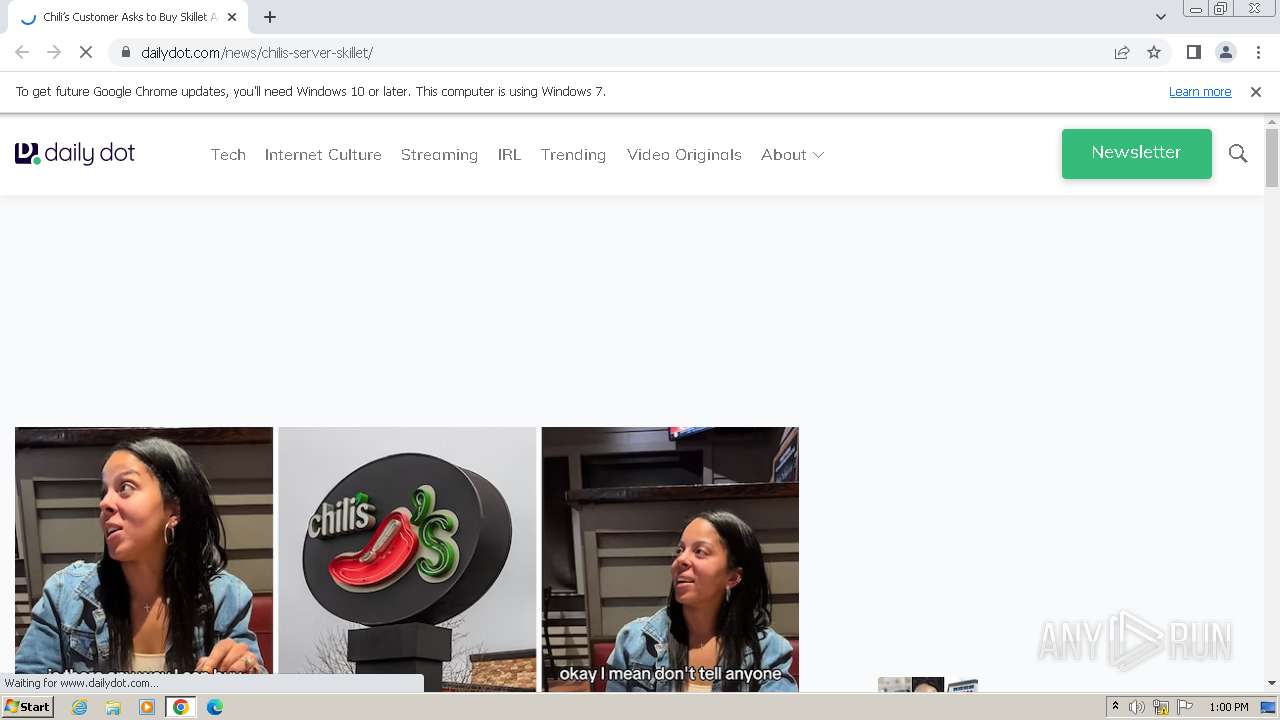Viewport: 1280px width, 720px height.
Task: View site information via the padlock icon
Action: click(x=125, y=52)
